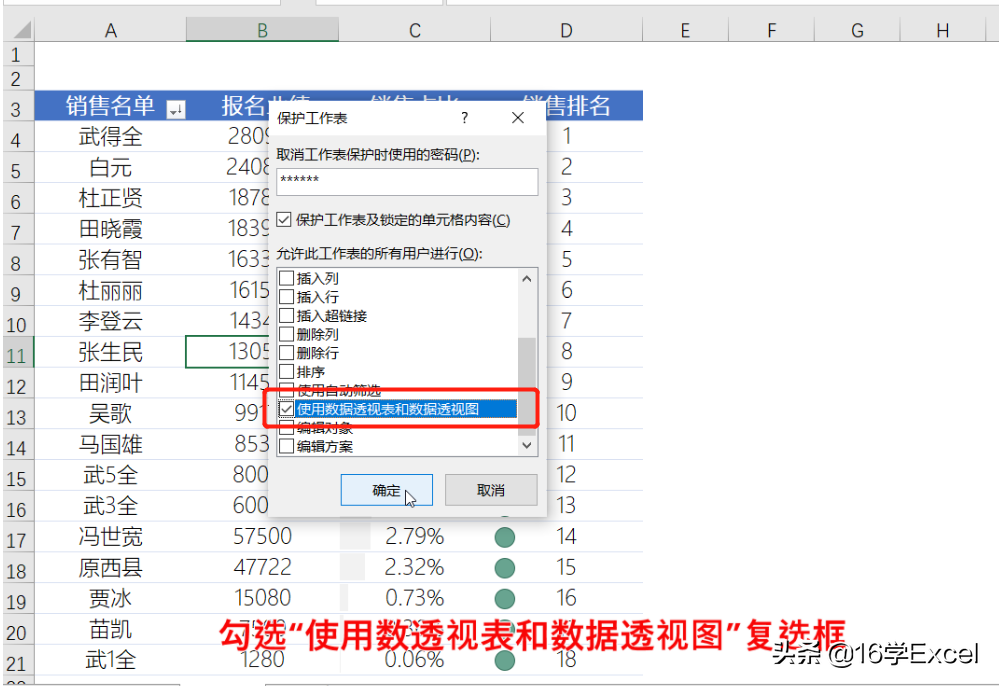Select column E header

[686, 30]
